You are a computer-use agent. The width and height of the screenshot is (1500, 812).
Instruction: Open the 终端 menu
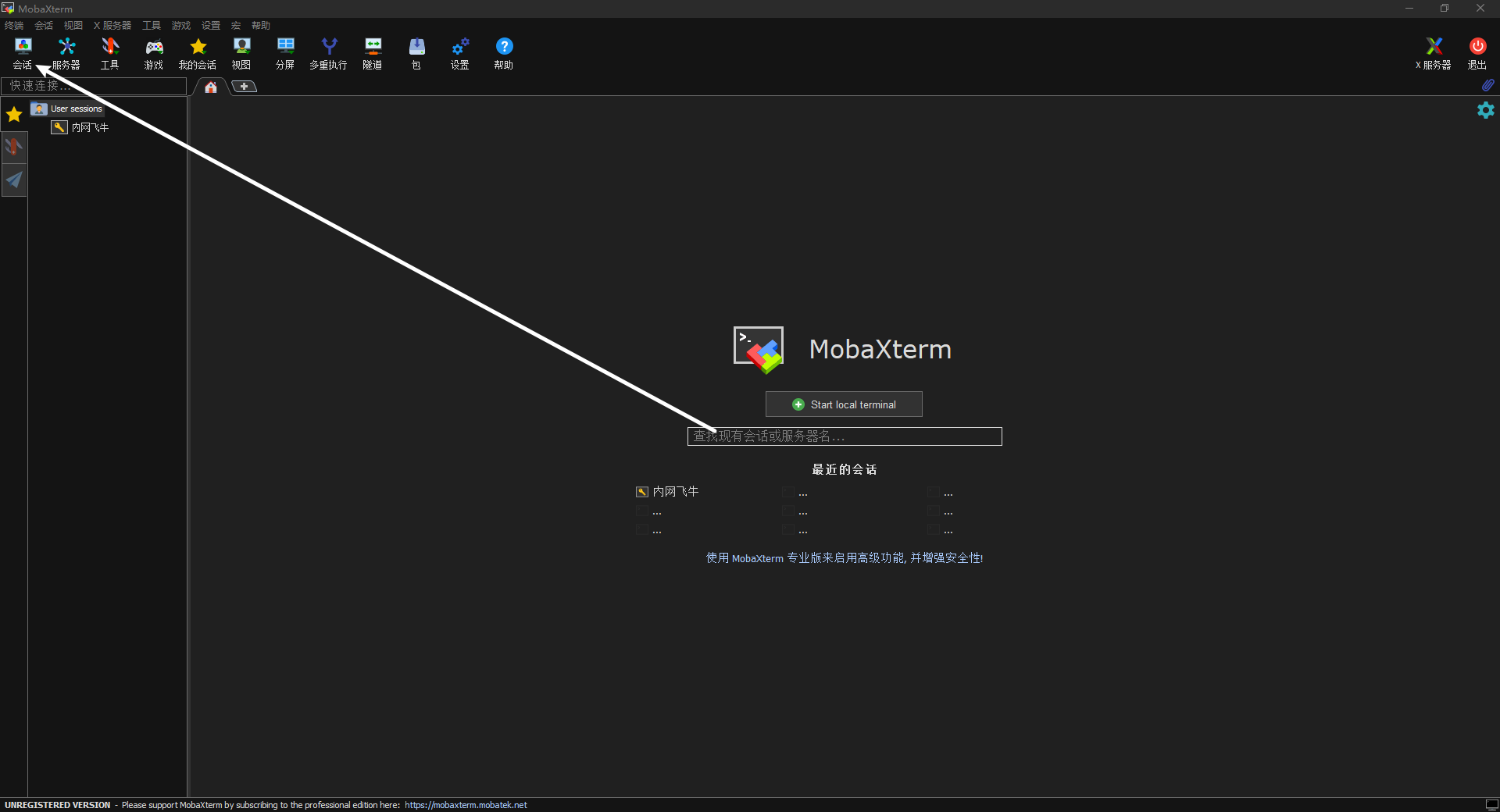(x=14, y=26)
